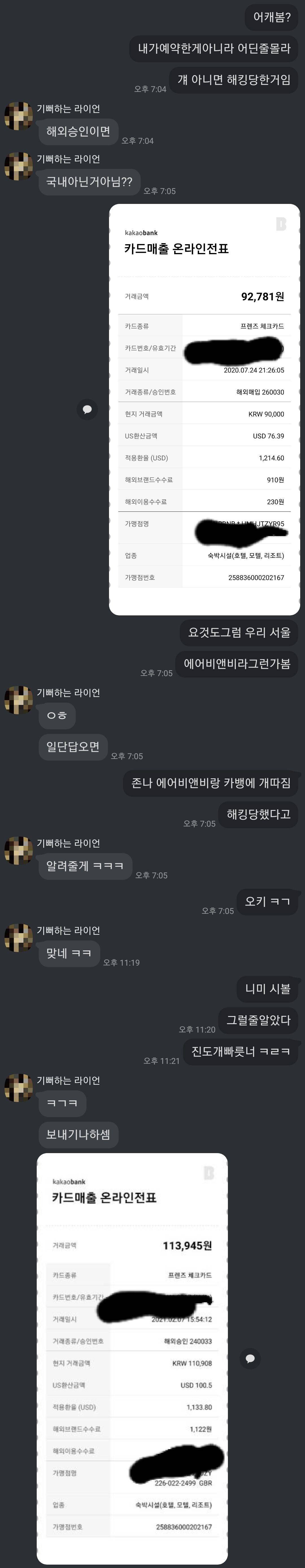Viewport: 305px width, 1568px height.
Task: Open profile avatar next to 맞네 ㅋㅋ message
Action: coord(18,937)
